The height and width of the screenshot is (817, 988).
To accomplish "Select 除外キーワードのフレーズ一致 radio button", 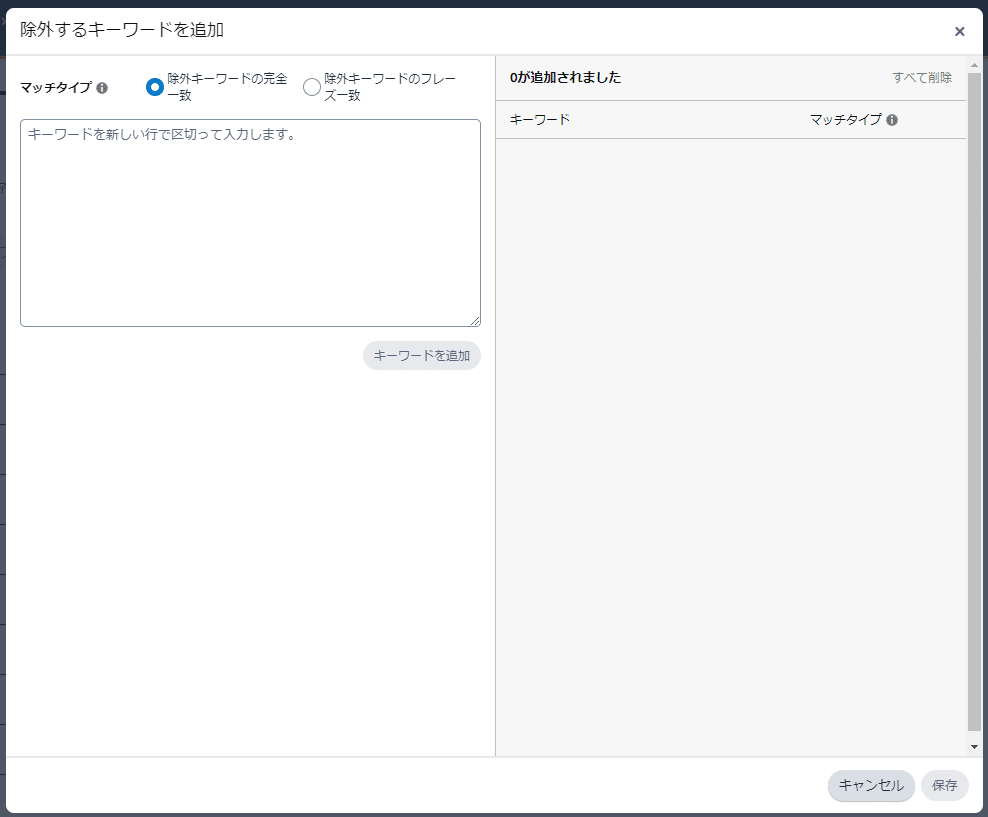I will click(312, 87).
